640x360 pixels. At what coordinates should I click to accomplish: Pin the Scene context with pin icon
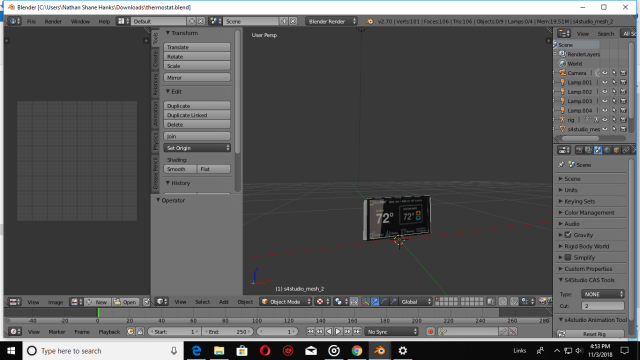tap(561, 165)
